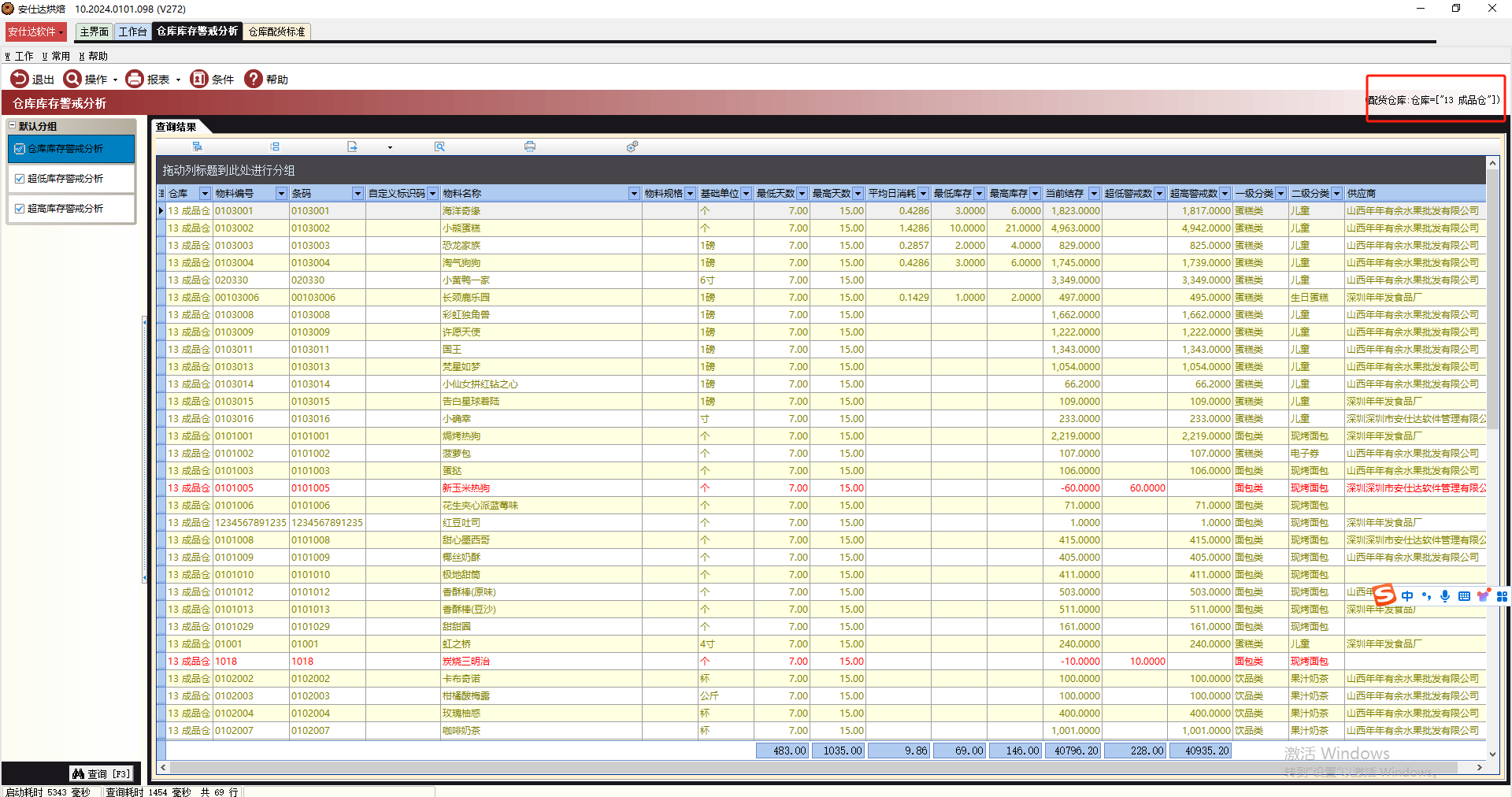Image resolution: width=1512 pixels, height=797 pixels.
Task: Click the footer total 40796.20
Action: coord(1073,751)
